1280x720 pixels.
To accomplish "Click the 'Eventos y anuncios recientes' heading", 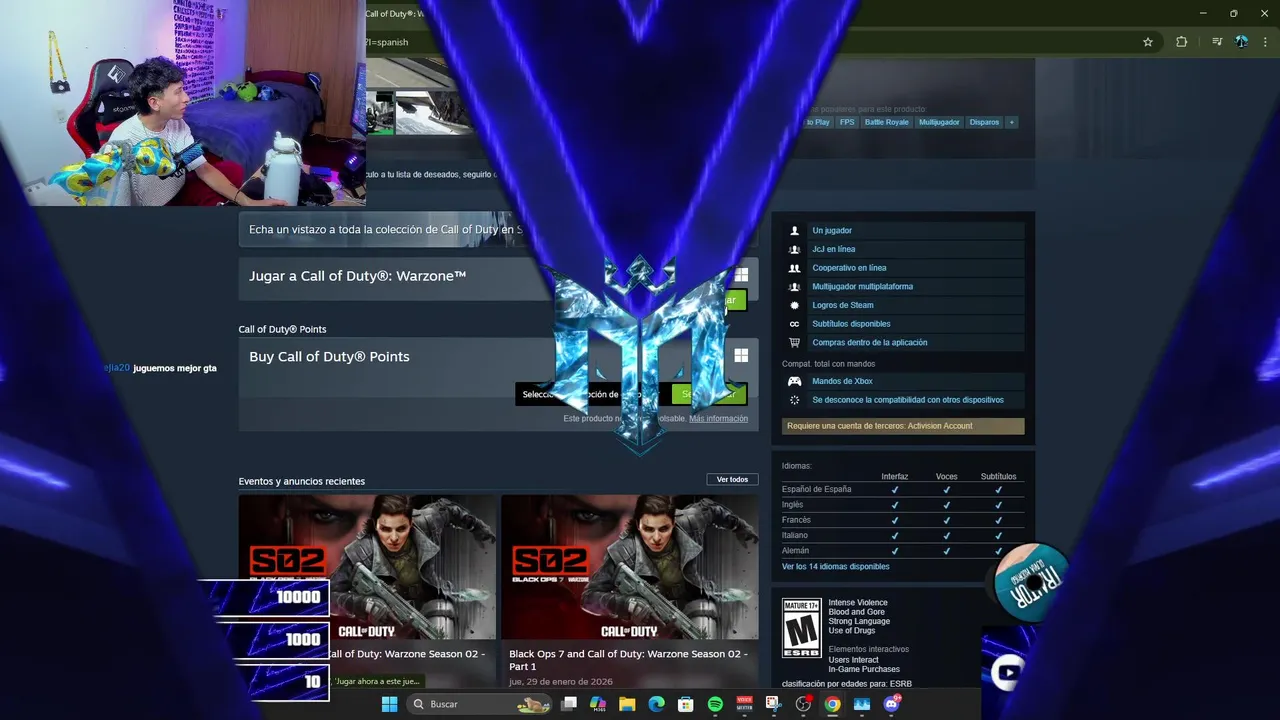I will pos(301,481).
